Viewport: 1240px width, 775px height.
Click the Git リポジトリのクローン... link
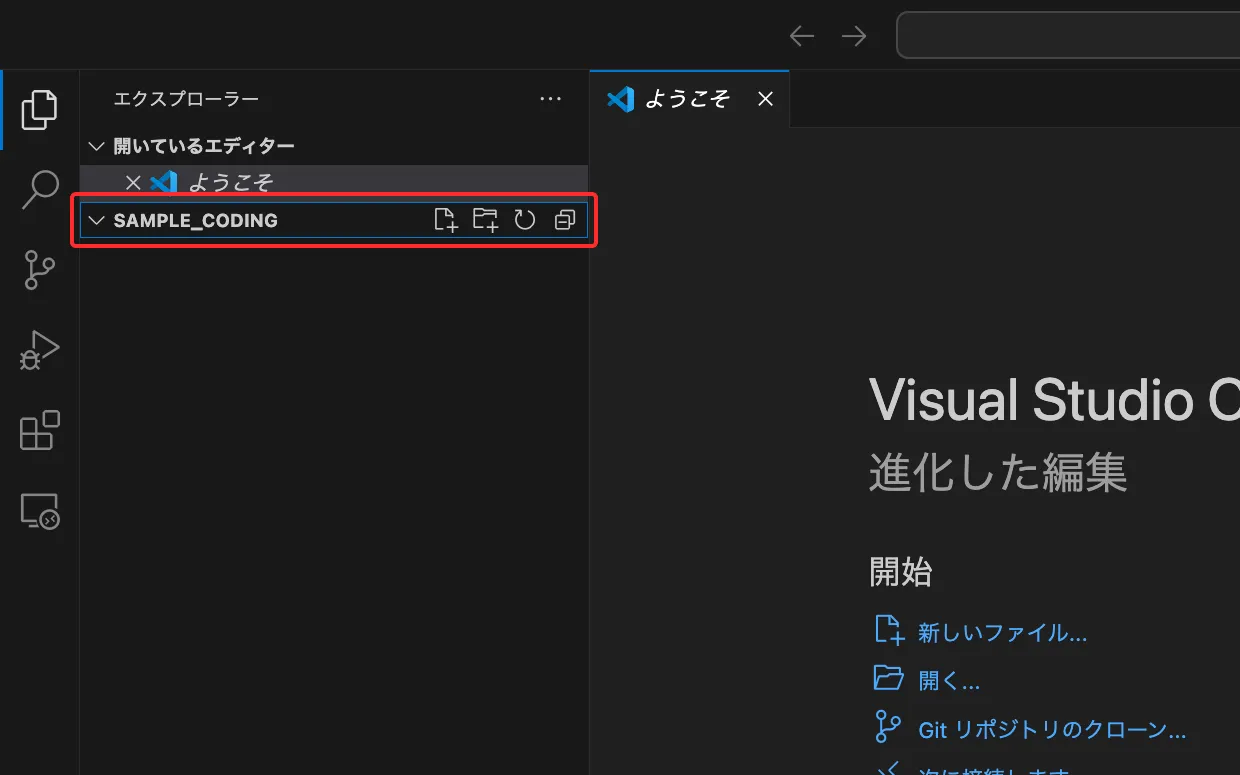(1052, 731)
